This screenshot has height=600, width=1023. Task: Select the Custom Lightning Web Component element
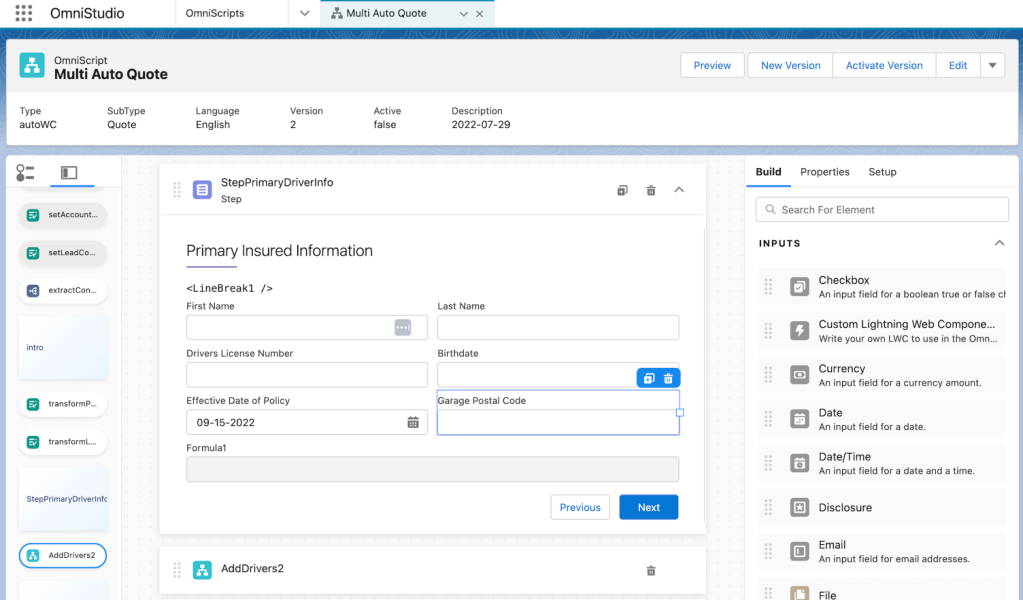(x=882, y=331)
